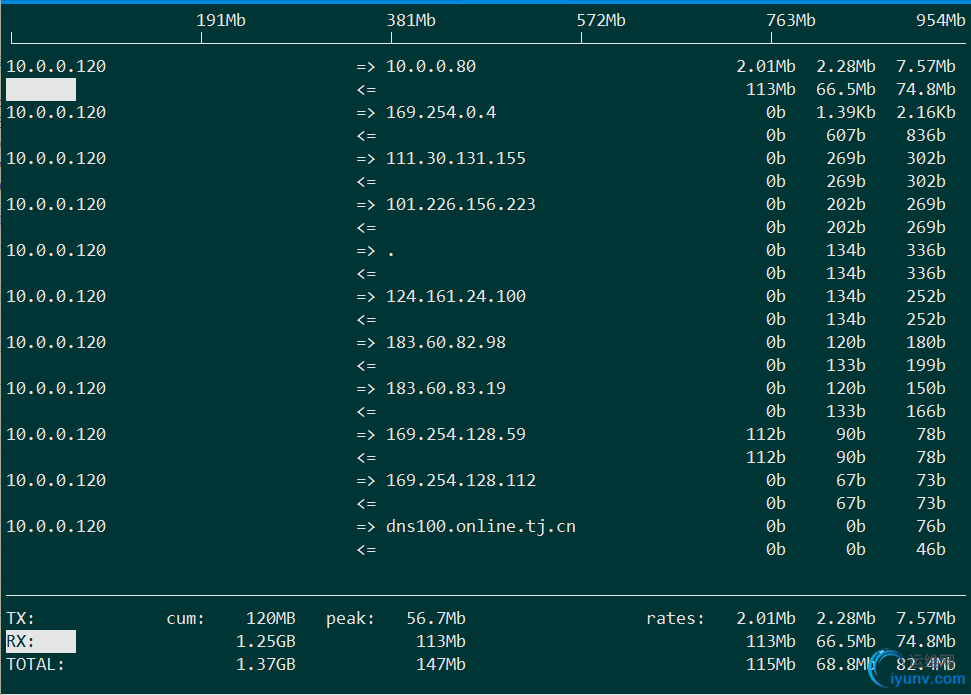
Task: Click source 10.0.0.120 in the 183.60.82.98 row
Action: pyautogui.click(x=56, y=342)
